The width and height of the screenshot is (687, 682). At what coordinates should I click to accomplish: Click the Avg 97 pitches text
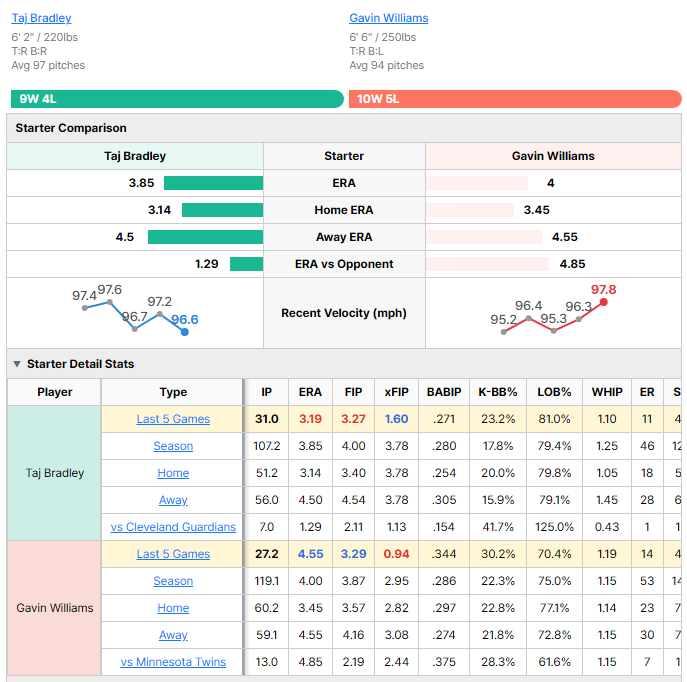click(x=48, y=65)
